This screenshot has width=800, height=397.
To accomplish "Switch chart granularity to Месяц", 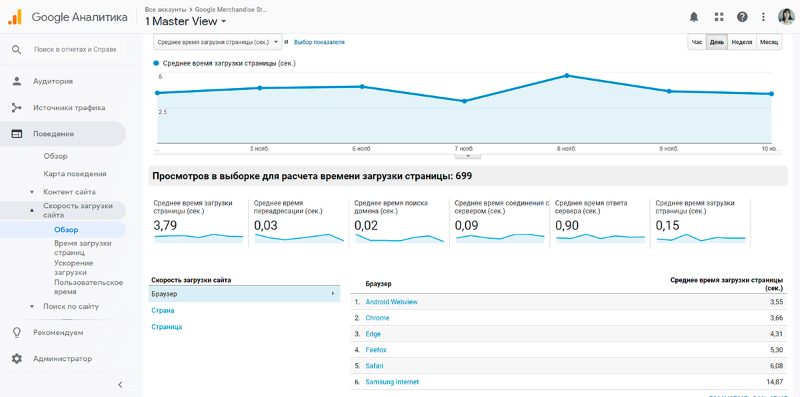I will click(769, 42).
